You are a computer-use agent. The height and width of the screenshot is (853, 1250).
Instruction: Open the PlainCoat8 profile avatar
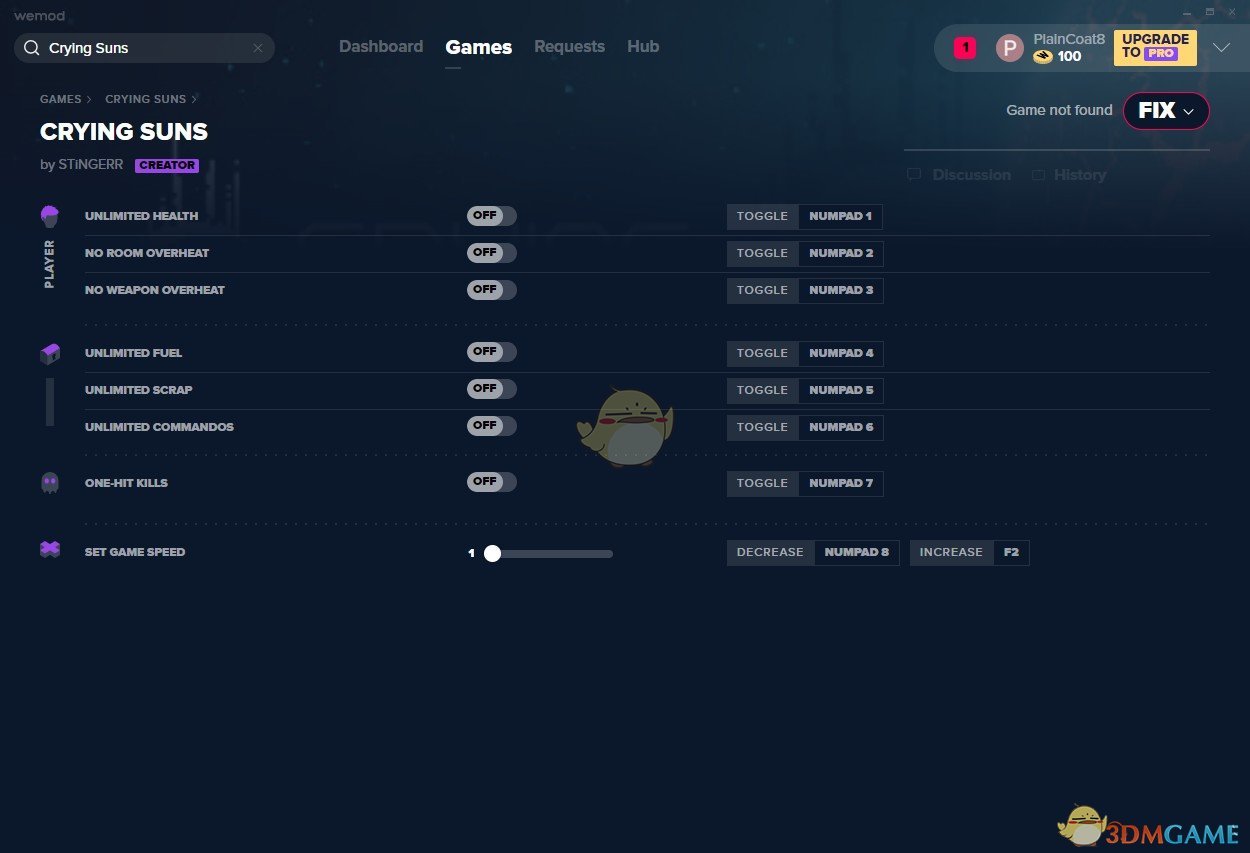(1010, 48)
